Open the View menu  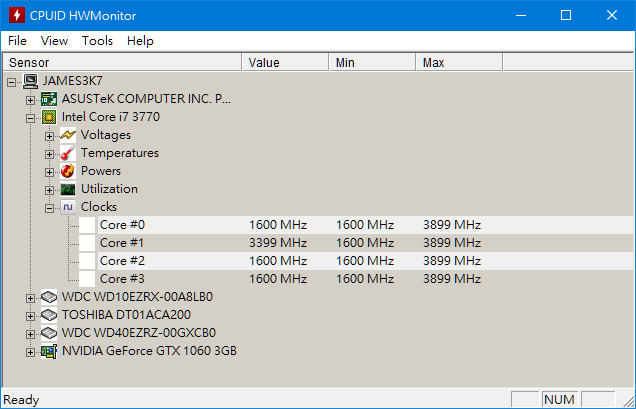click(54, 41)
